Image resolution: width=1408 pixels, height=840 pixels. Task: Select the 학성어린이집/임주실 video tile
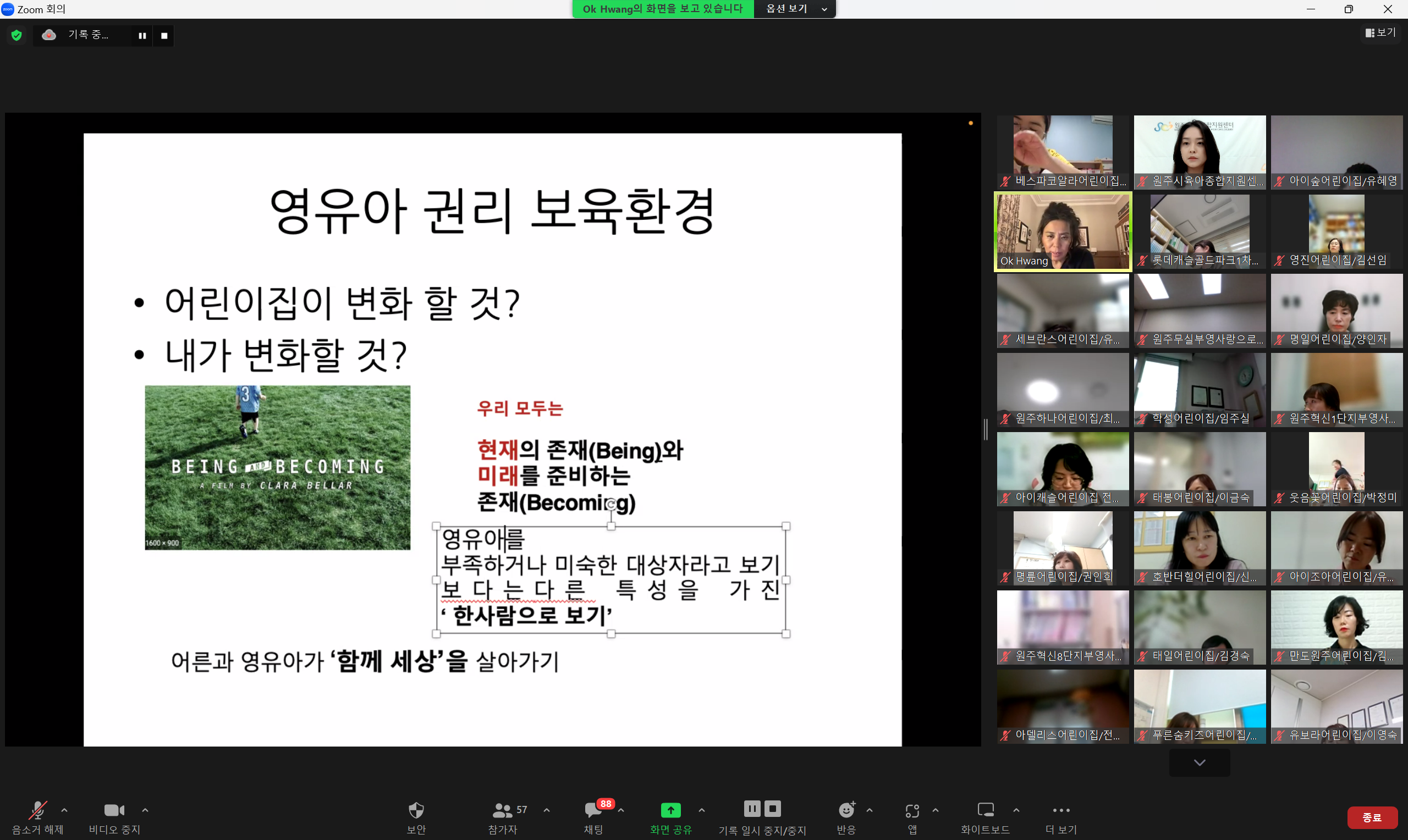1199,390
